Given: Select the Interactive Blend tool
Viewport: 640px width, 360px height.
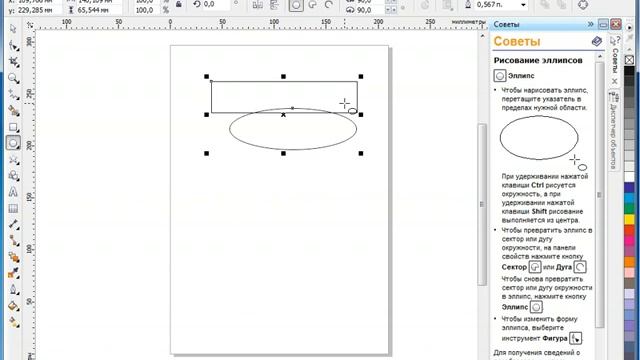Looking at the screenshot, I should click(13, 257).
